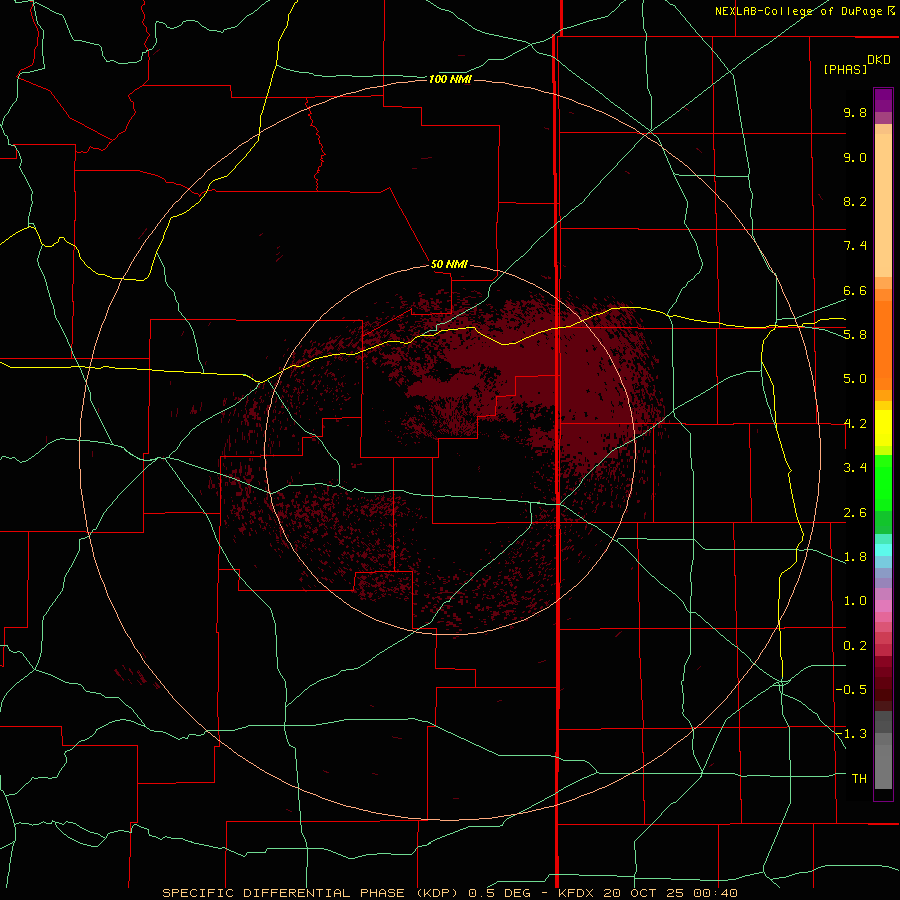Viewport: 900px width, 900px height.
Task: Click the -0.5 legend scale value
Action: (851, 690)
